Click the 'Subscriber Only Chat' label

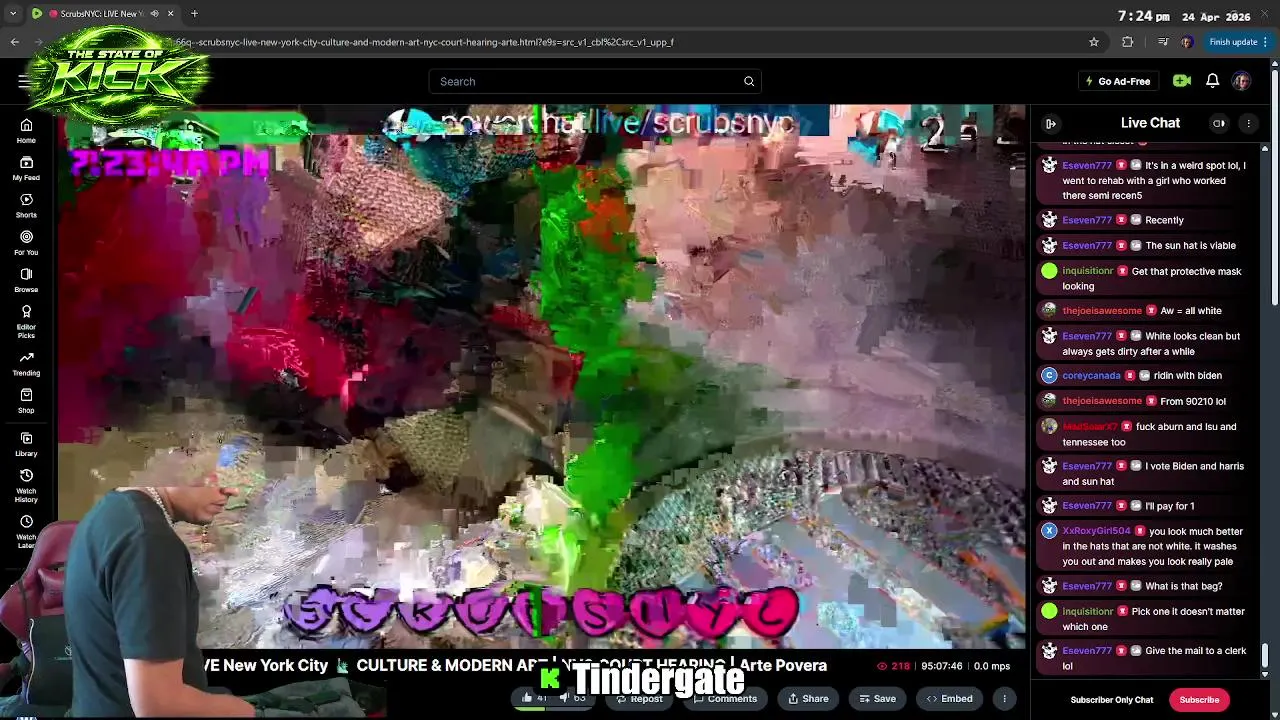click(x=1112, y=700)
